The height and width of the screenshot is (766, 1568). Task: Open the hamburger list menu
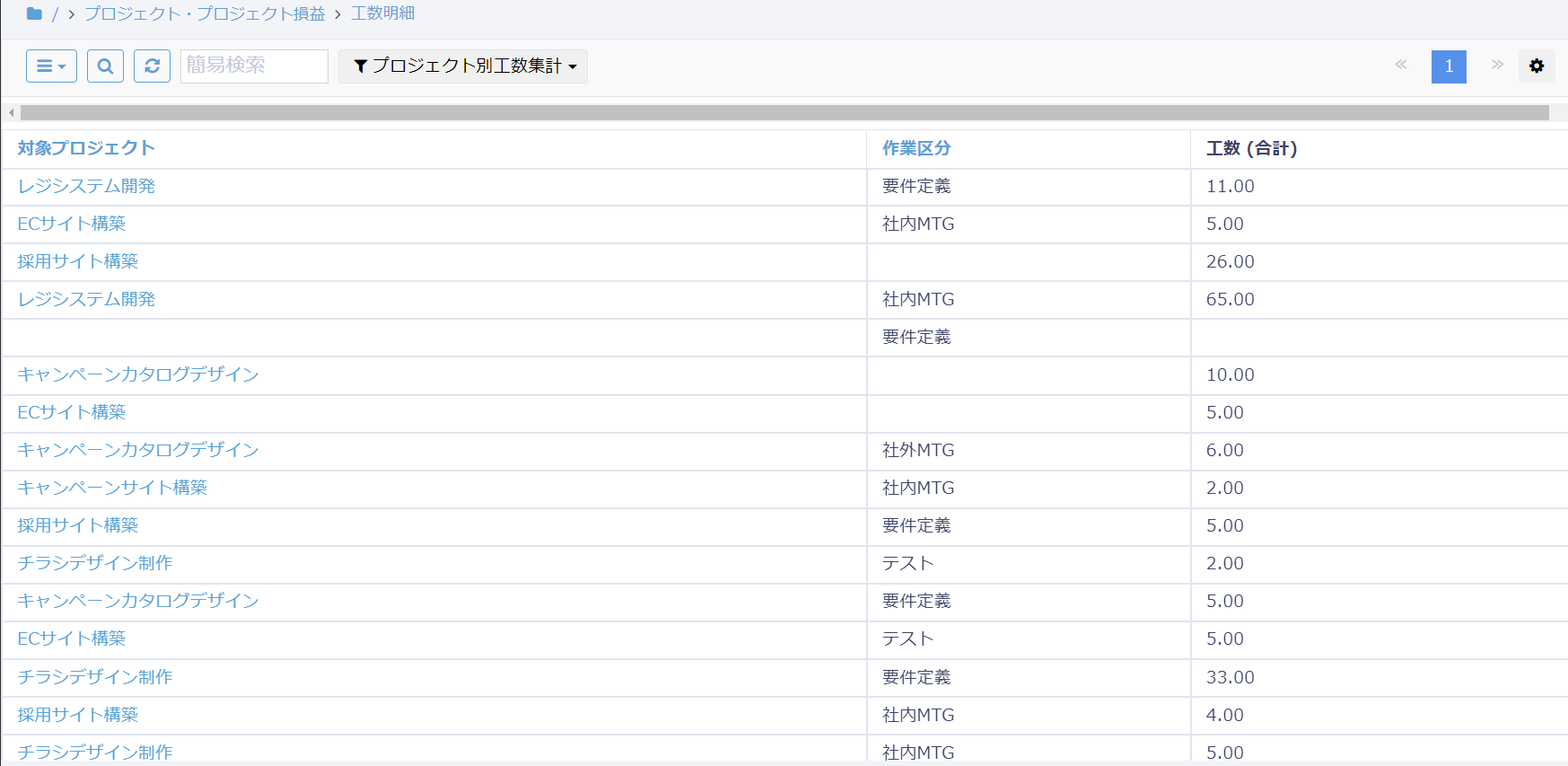pyautogui.click(x=51, y=66)
